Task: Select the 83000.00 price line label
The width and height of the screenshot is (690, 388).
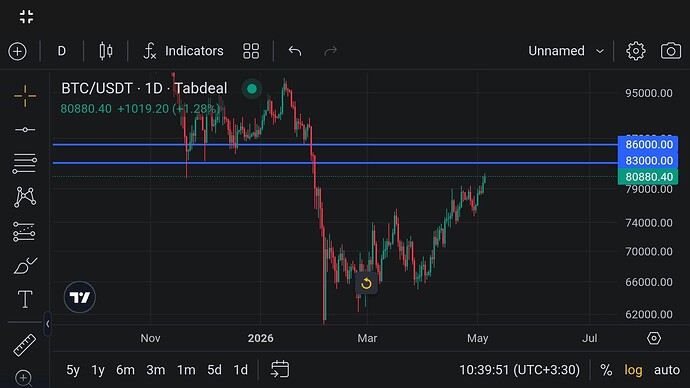Action: tap(648, 161)
